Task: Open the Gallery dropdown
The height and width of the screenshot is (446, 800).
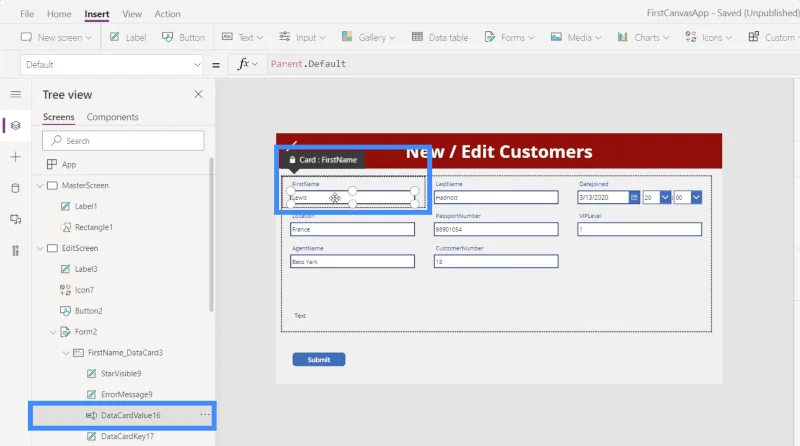Action: [x=368, y=37]
